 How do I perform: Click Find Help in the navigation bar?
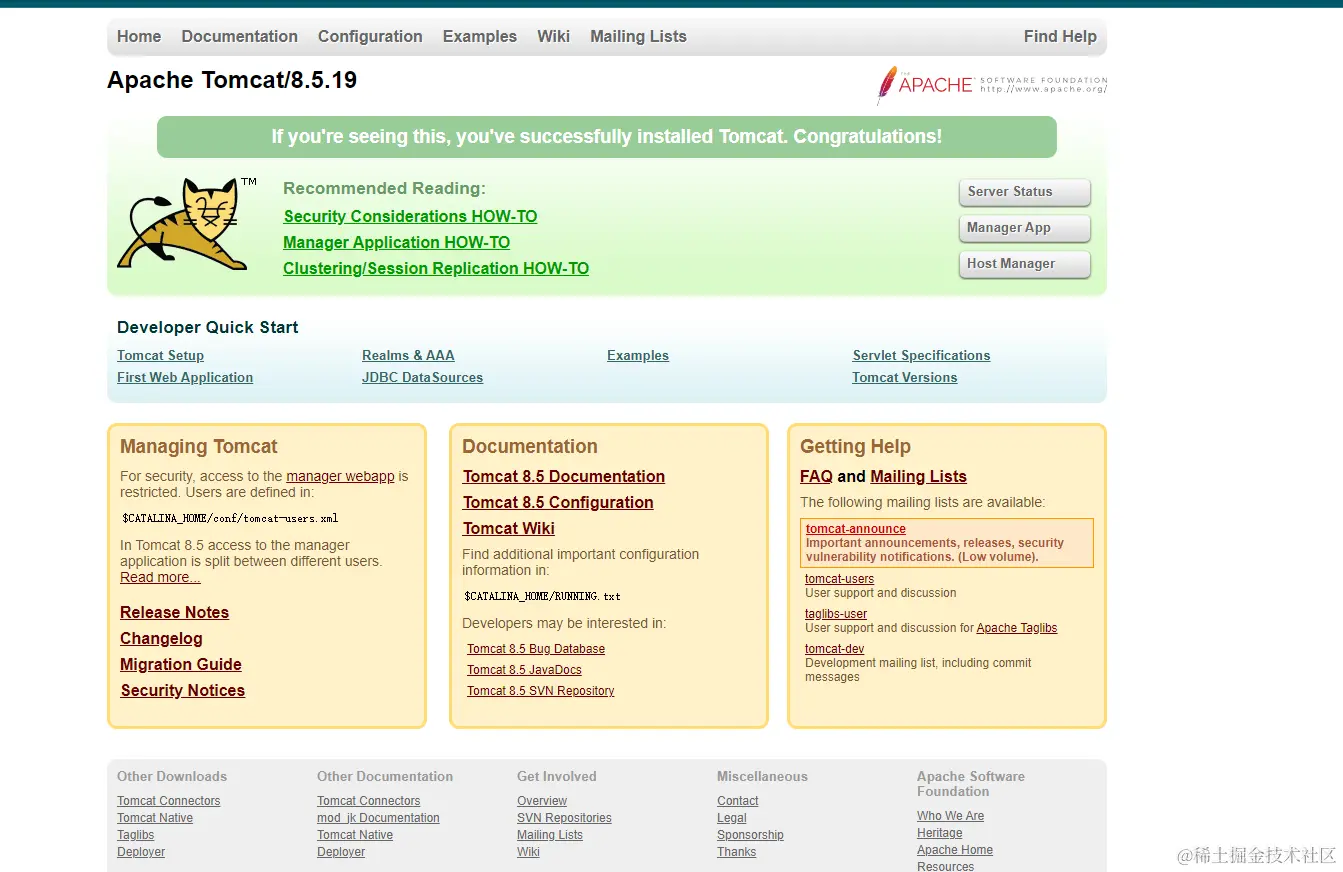[1060, 36]
